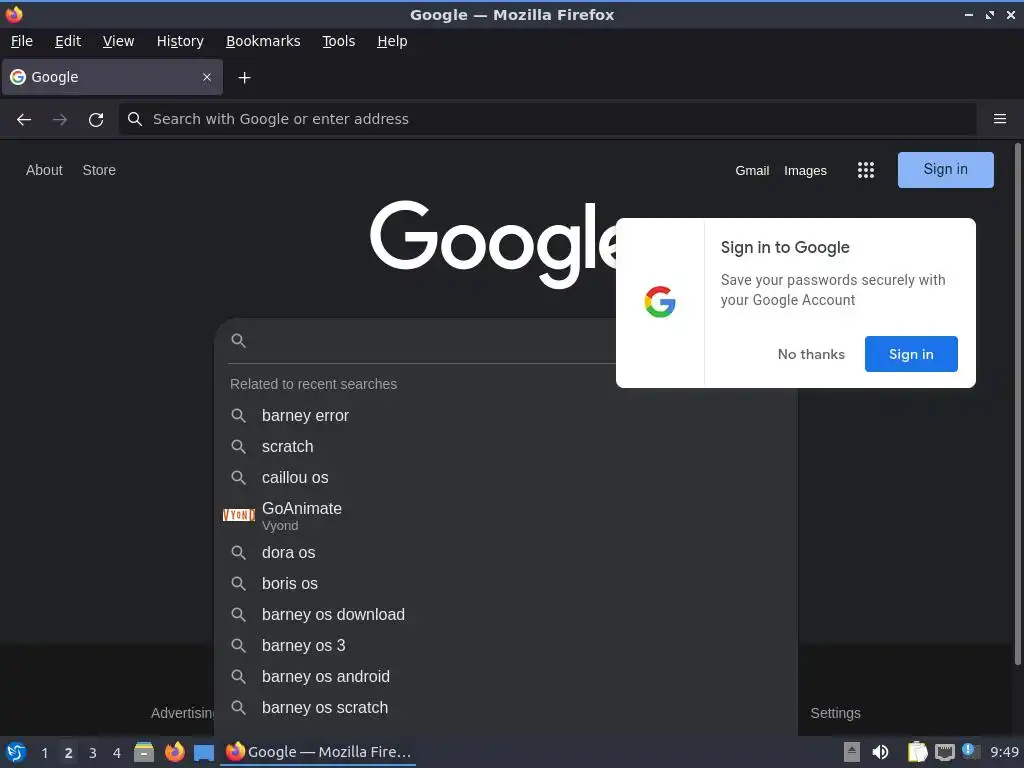The width and height of the screenshot is (1024, 768).
Task: Open the Store link
Action: pos(99,170)
